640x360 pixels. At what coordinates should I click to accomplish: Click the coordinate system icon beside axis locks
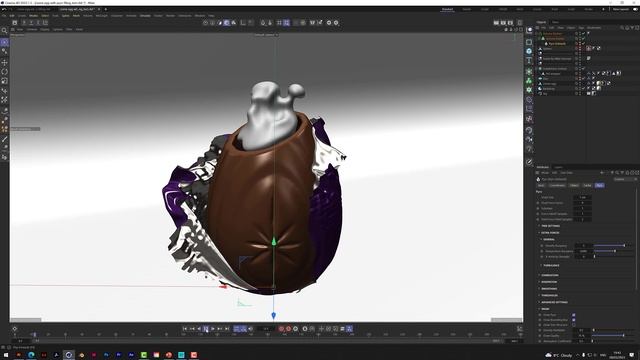click(45, 23)
